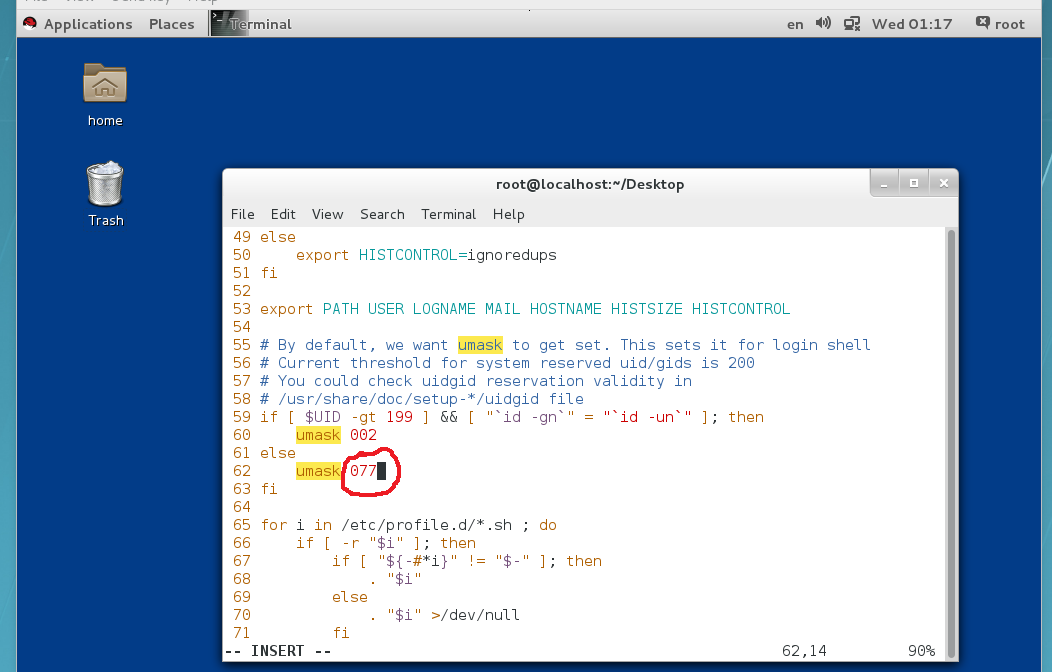Screen dimensions: 1052x672
Task: Click the terminal vertical scrollbar
Action: point(951,443)
